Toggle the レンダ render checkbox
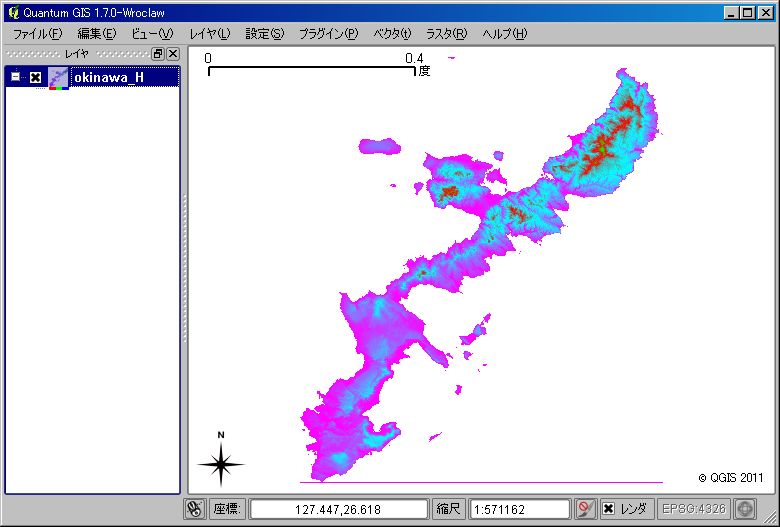 point(608,509)
